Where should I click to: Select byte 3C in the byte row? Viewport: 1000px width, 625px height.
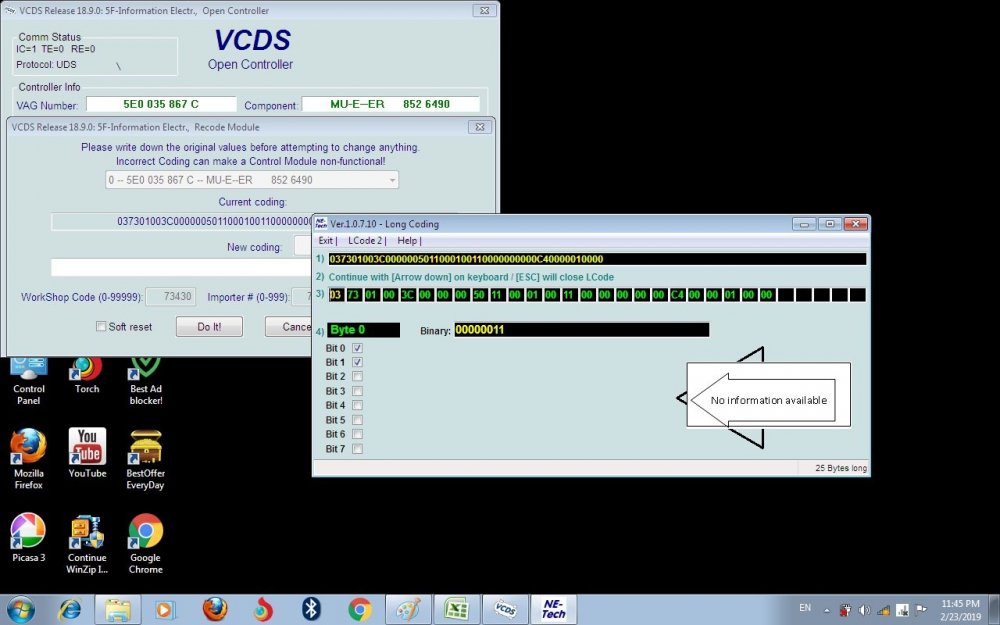click(408, 295)
